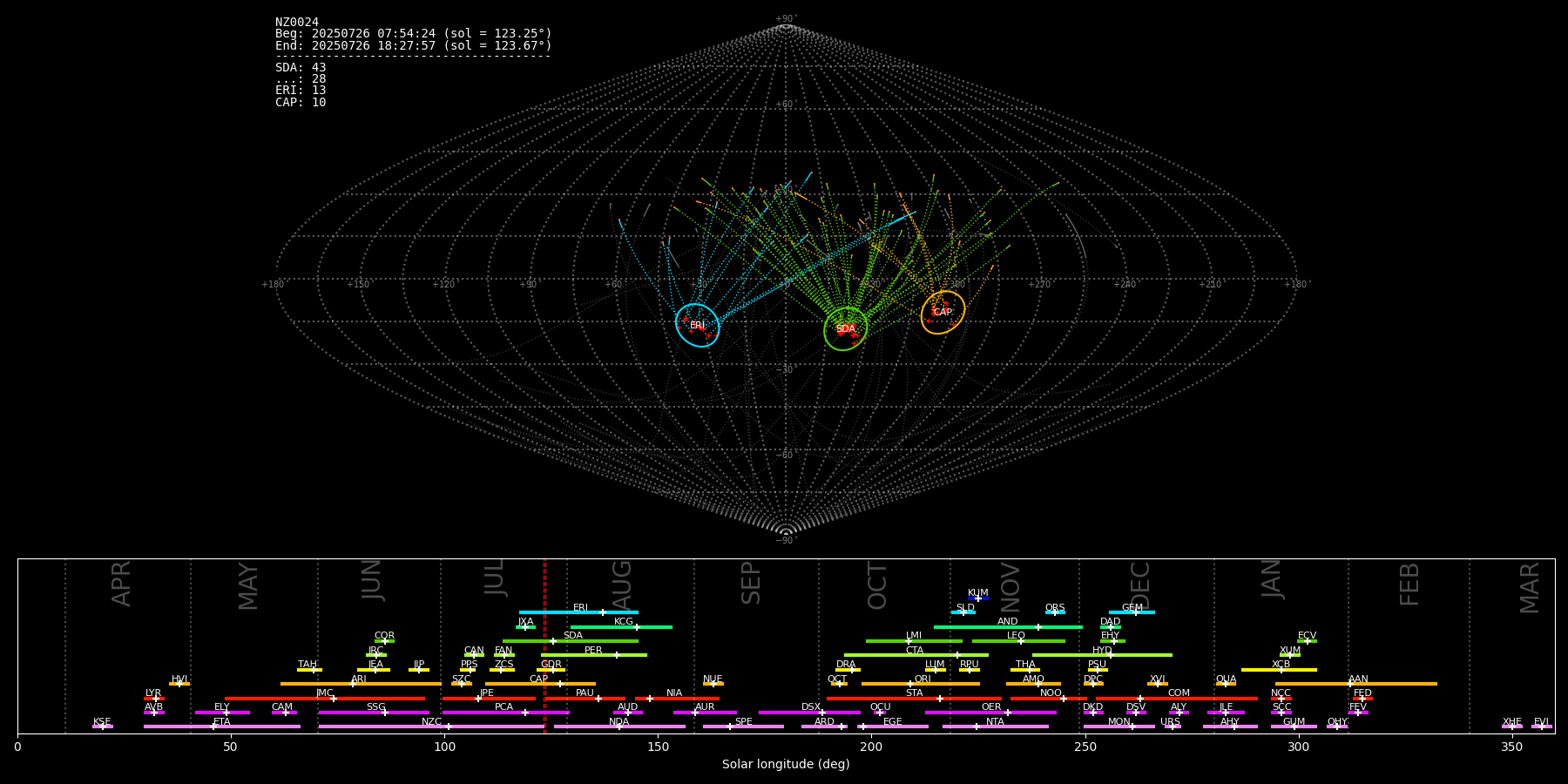Click the AUR shower label in timeline
1568x784 pixels.
coord(705,707)
